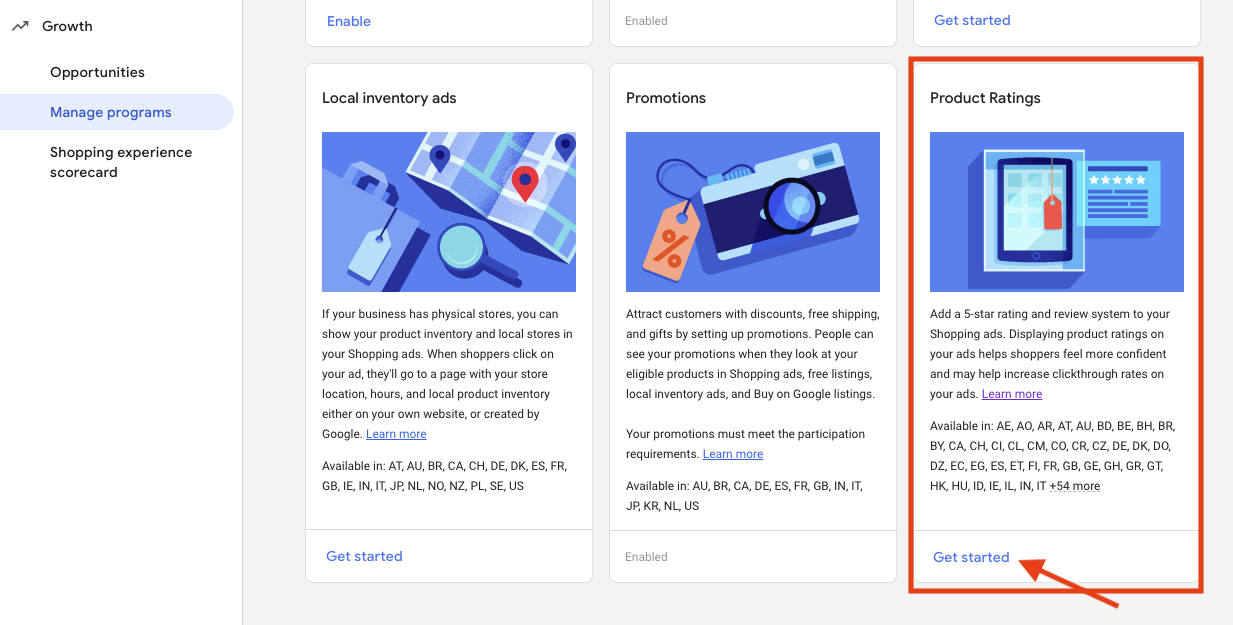This screenshot has height=625, width=1233.
Task: Click 'Enable' on the top-left card
Action: [x=348, y=20]
